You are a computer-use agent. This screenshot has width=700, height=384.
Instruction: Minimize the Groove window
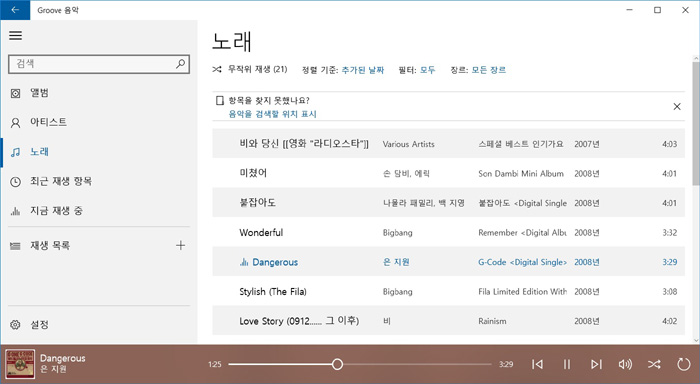629,10
